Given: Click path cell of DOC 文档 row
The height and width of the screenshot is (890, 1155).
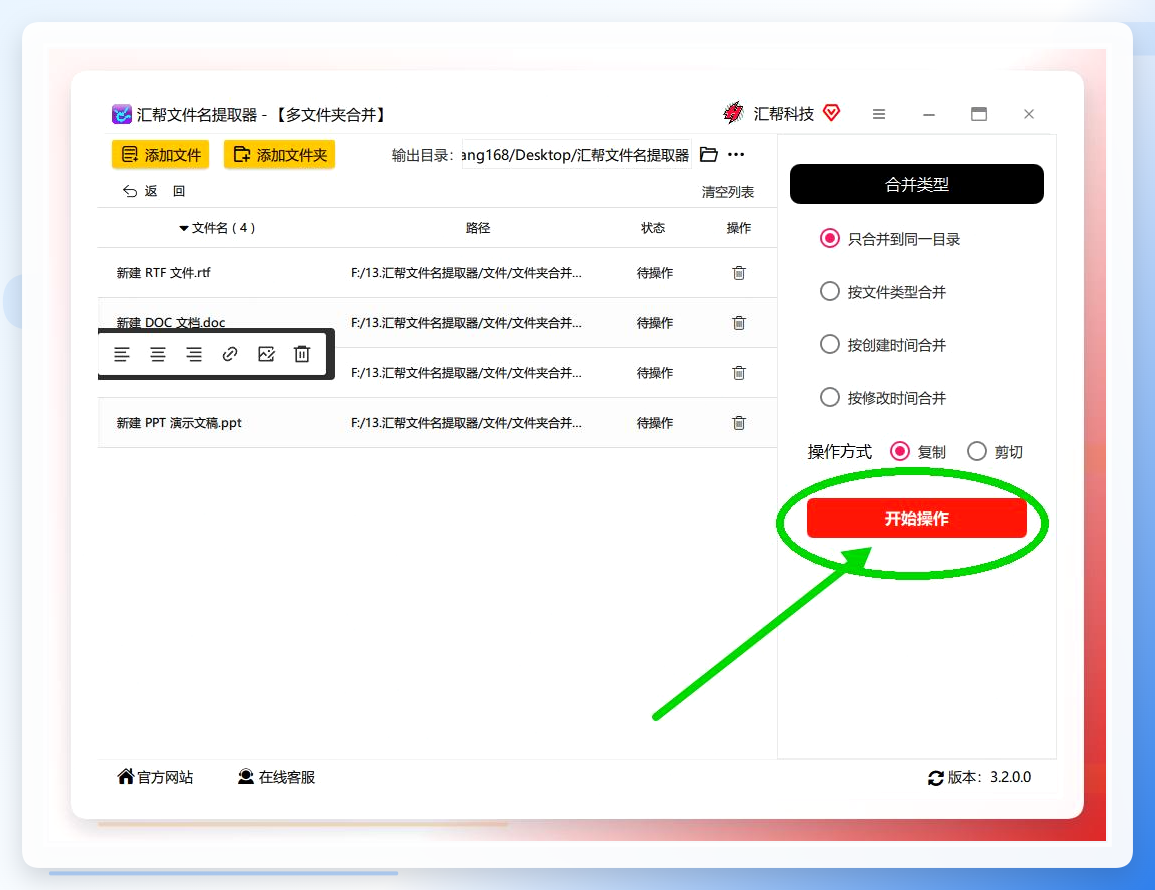Looking at the screenshot, I should (466, 323).
